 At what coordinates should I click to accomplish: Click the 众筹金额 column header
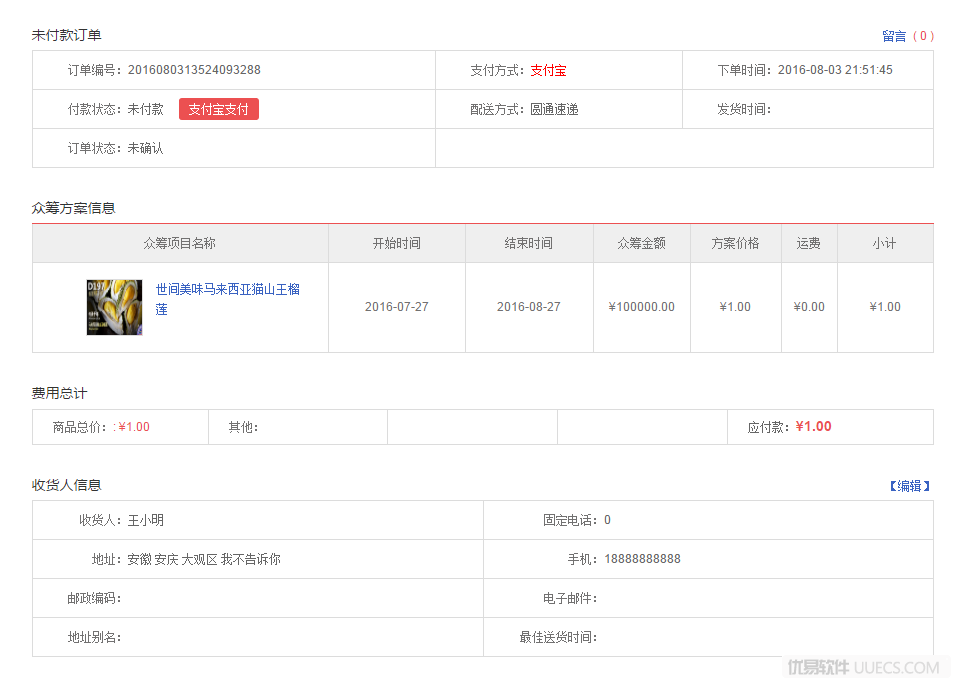(642, 243)
